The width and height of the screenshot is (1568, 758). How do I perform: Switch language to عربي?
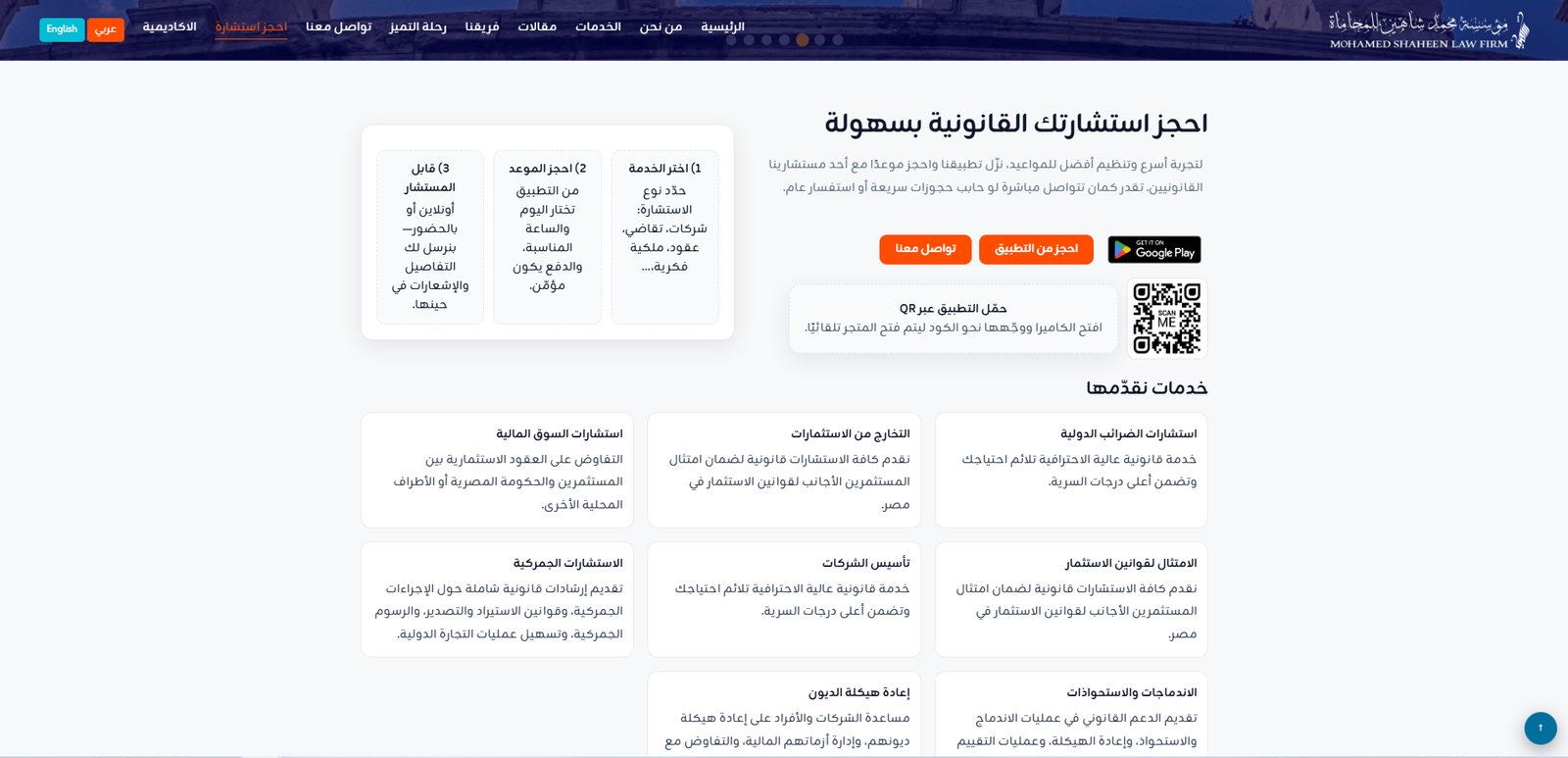click(x=106, y=29)
